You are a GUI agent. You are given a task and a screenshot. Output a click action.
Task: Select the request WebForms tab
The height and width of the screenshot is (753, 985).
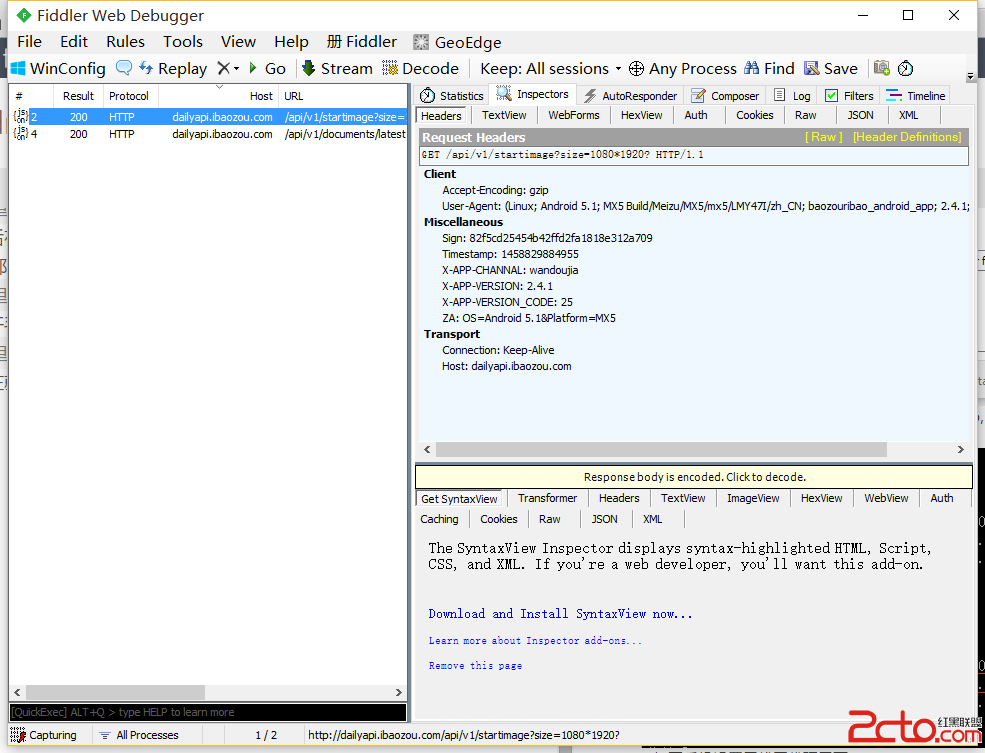(574, 116)
